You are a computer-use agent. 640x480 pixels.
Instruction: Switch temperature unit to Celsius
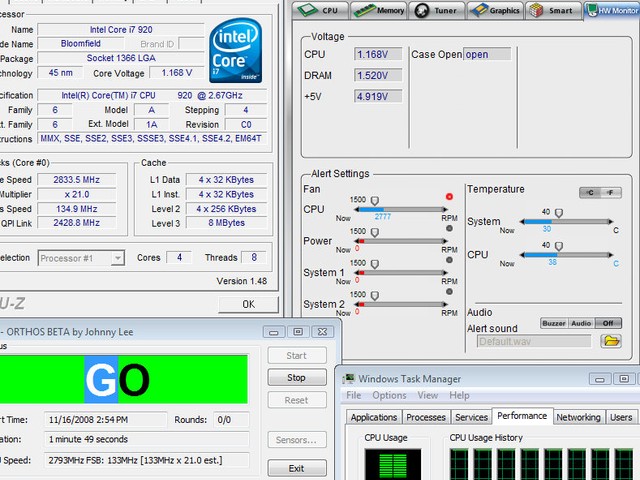[590, 193]
